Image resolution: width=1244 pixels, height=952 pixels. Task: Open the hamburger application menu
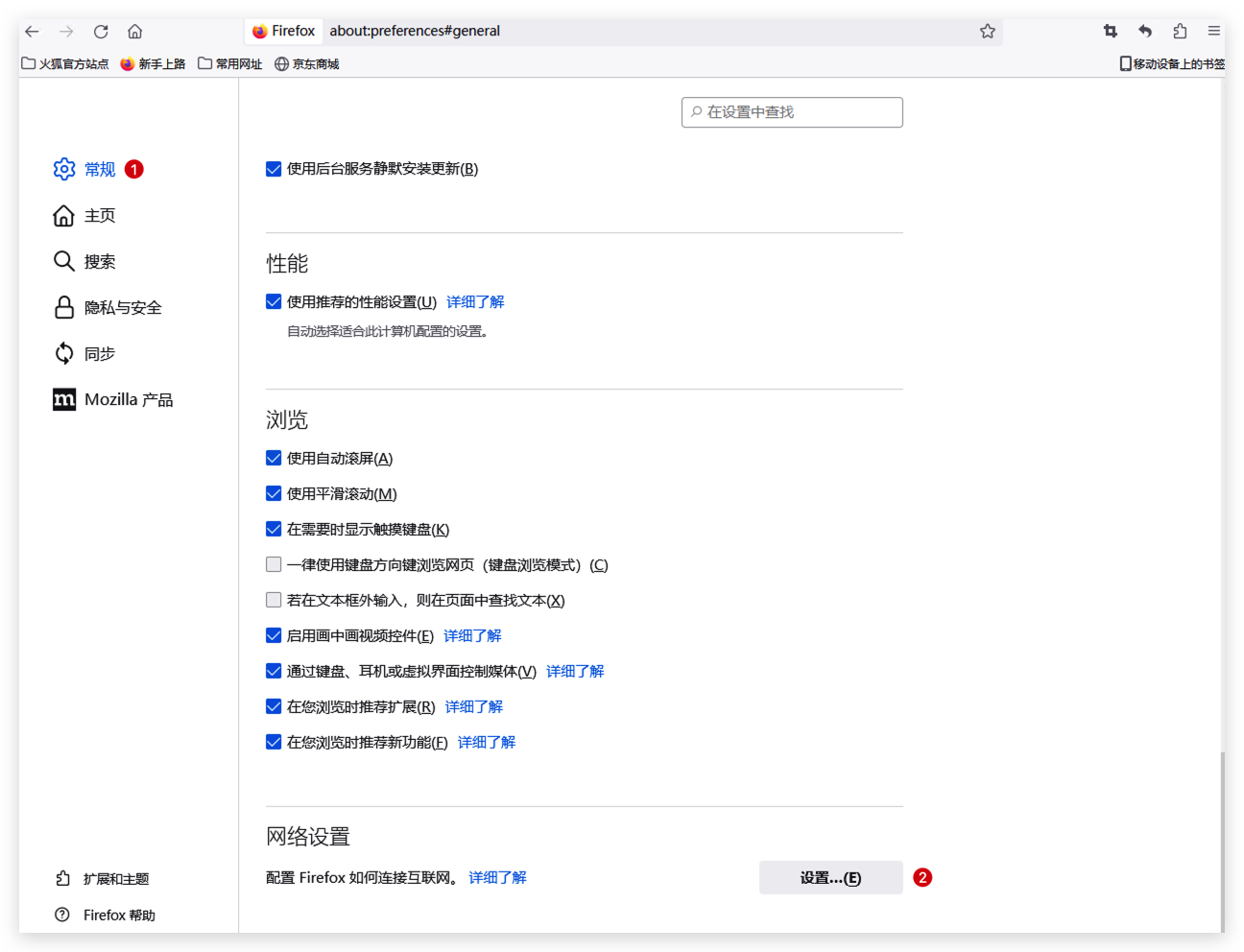(1214, 32)
